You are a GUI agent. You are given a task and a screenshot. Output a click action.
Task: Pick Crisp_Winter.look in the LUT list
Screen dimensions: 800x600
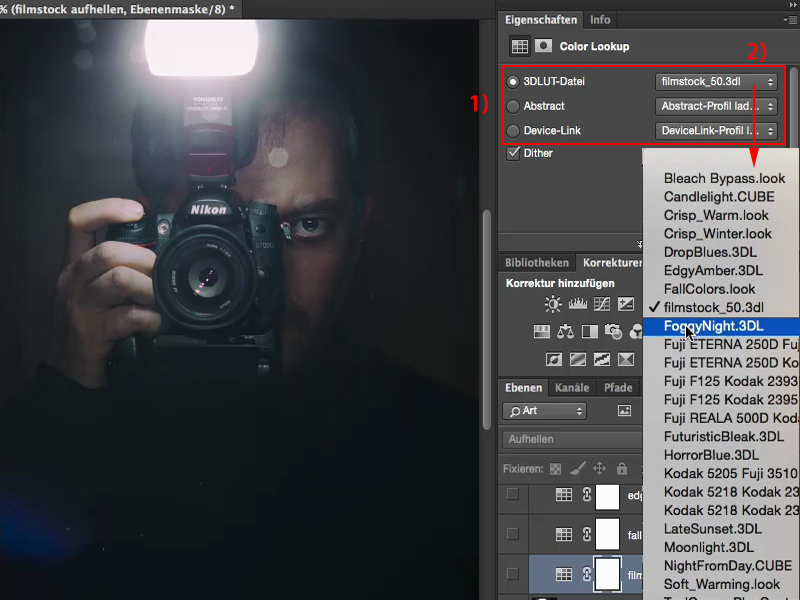click(720, 234)
